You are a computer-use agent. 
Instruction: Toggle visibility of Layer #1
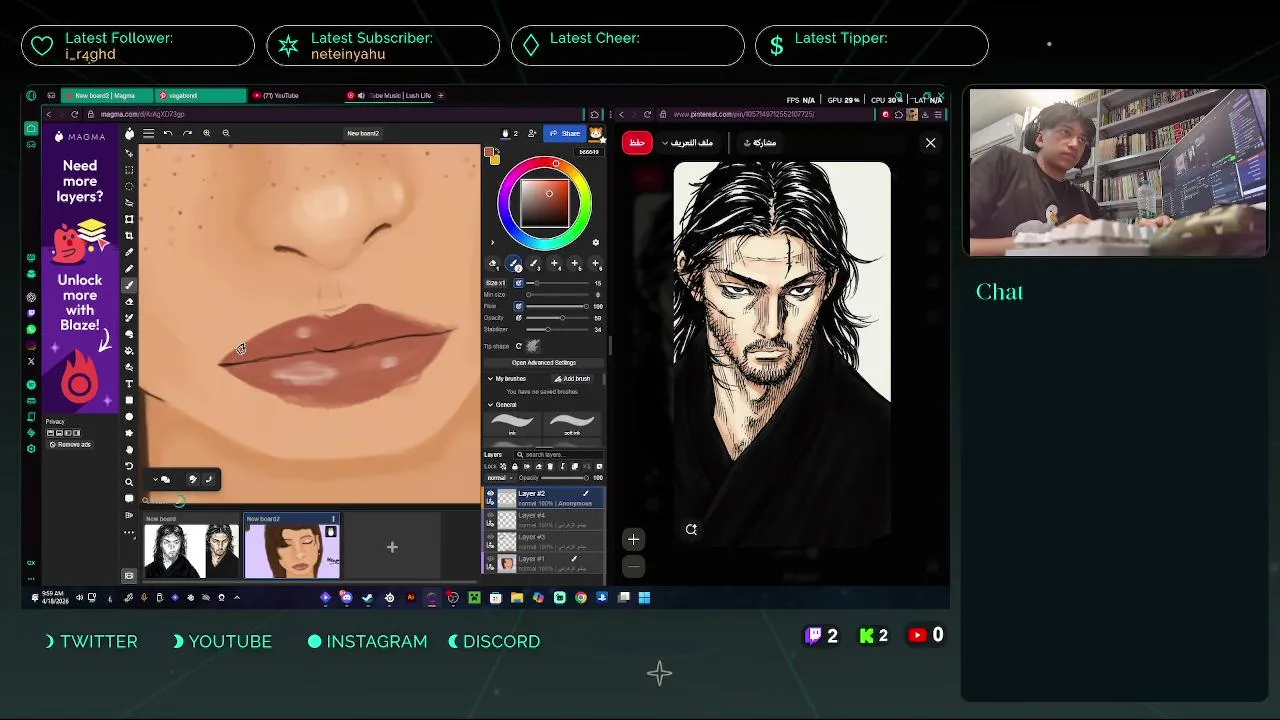[490, 559]
